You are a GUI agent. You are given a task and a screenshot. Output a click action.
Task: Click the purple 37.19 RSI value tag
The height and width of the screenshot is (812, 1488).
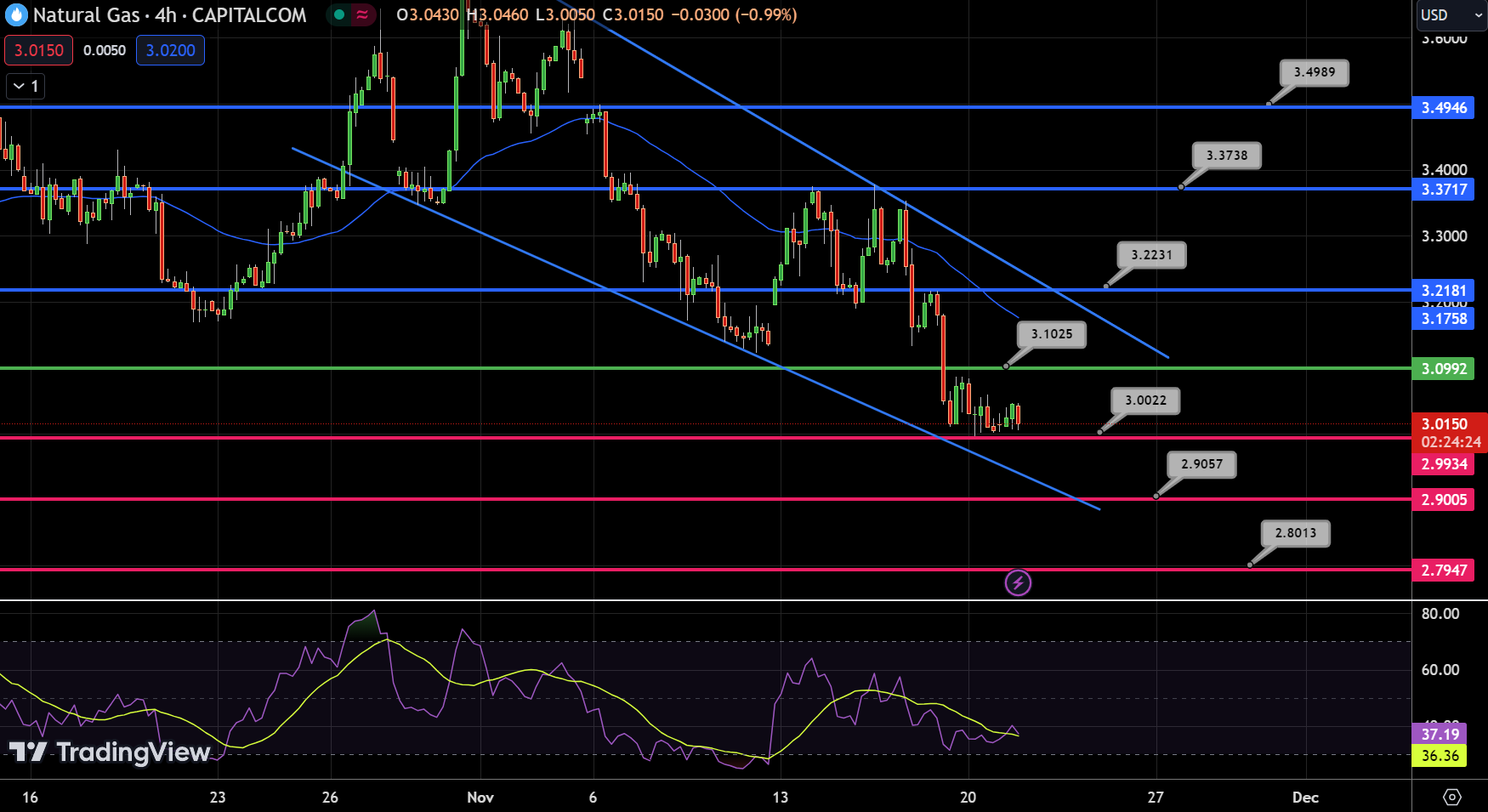click(x=1440, y=734)
